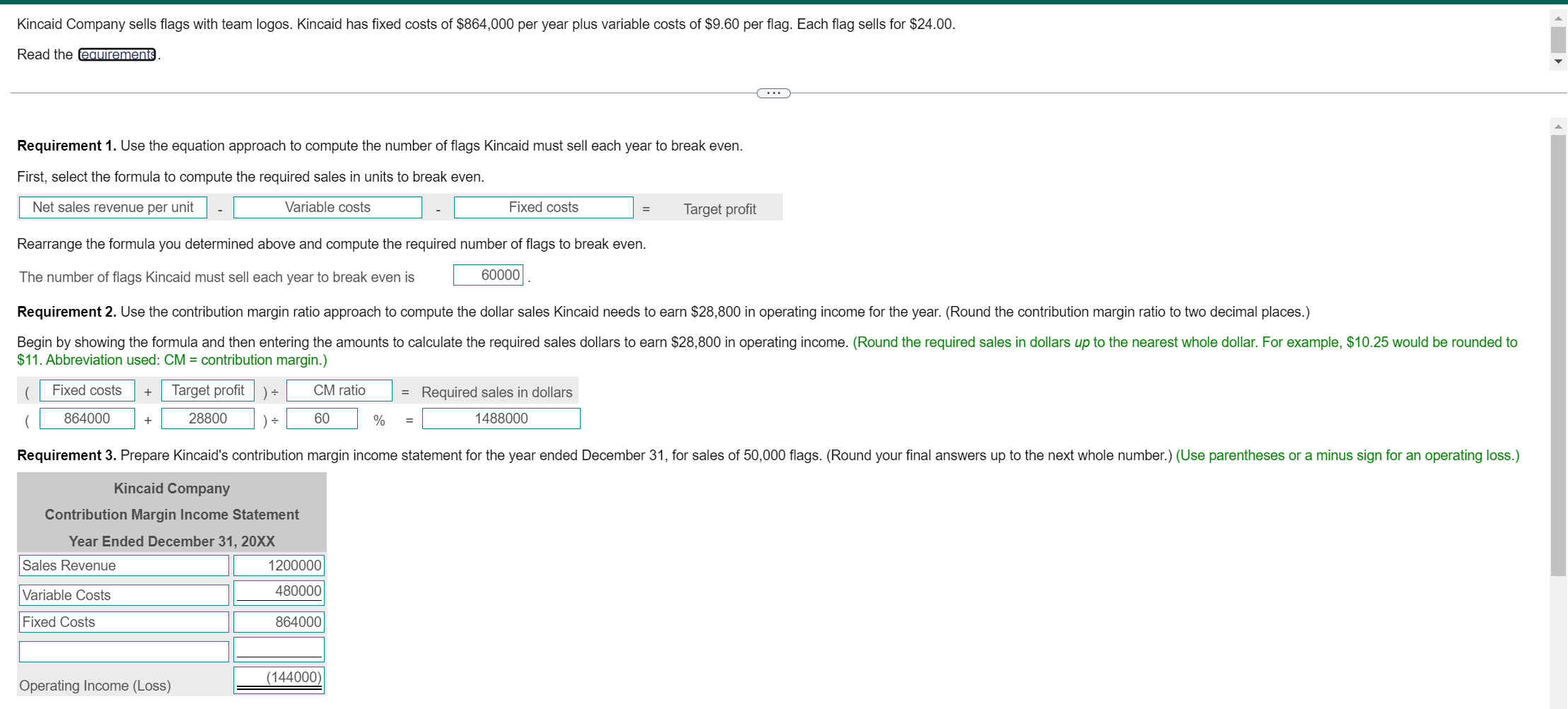Click the main panel scrollbar thumb
This screenshot has width=1568, height=709.
1558,355
